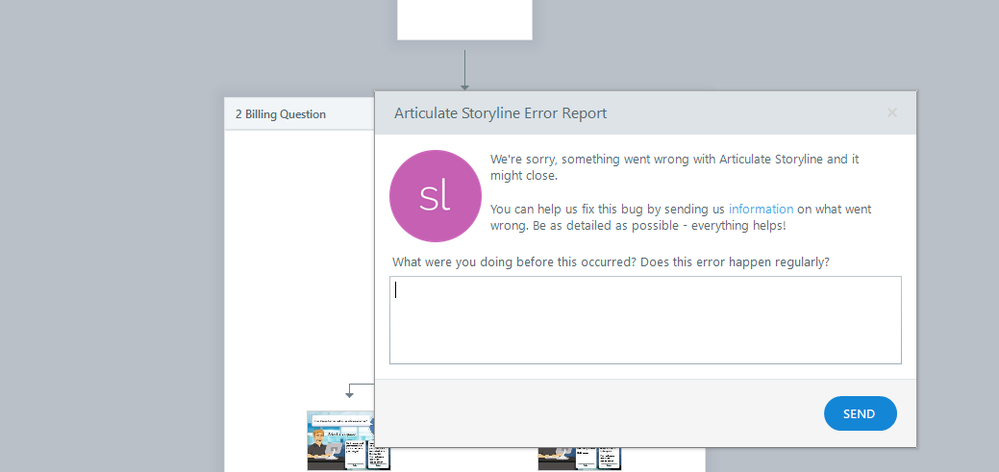This screenshot has height=472, width=999.
Task: Select the right slide thumbnail behind the dialog
Action: [580, 459]
